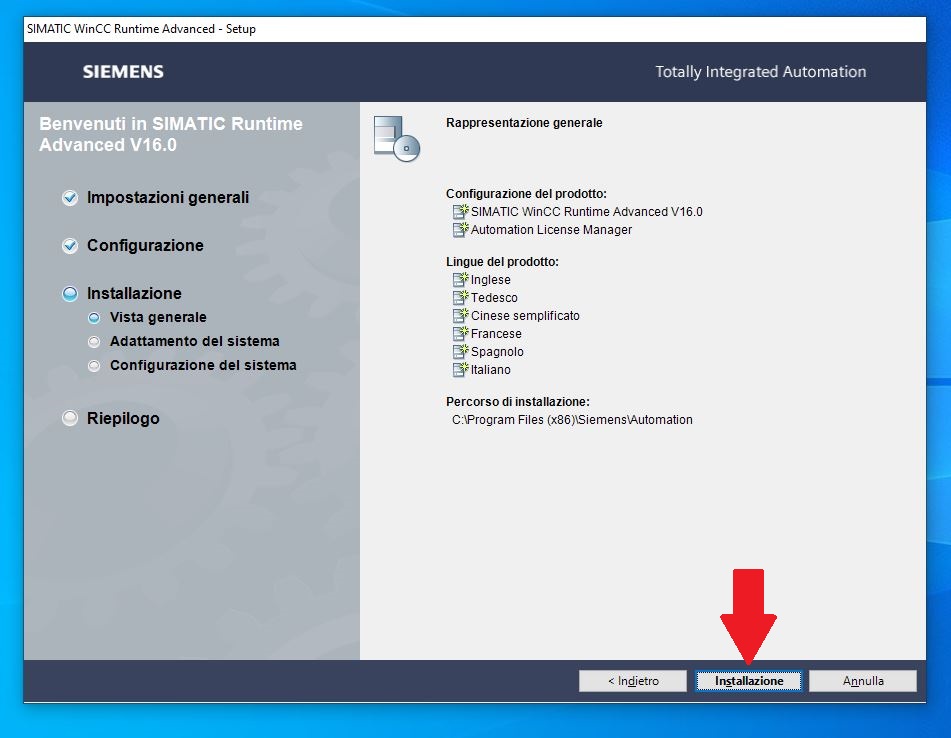
Task: Click the Tedesco language entry
Action: [494, 298]
